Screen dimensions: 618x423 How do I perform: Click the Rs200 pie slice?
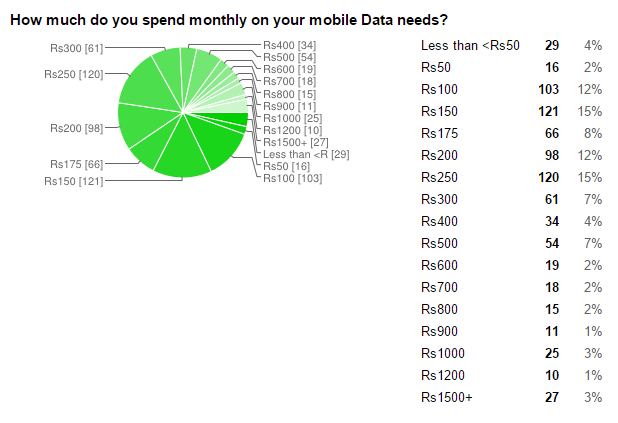click(x=144, y=122)
